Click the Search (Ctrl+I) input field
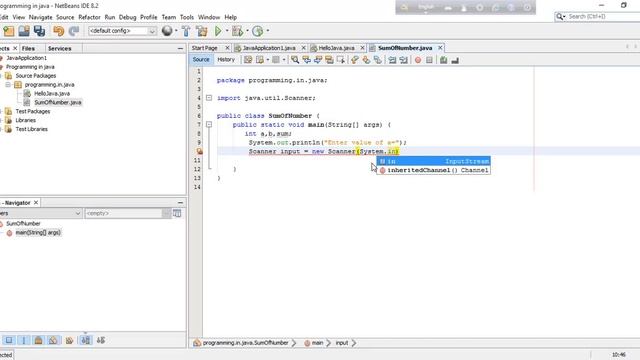This screenshot has width=640, height=360. 603,17
